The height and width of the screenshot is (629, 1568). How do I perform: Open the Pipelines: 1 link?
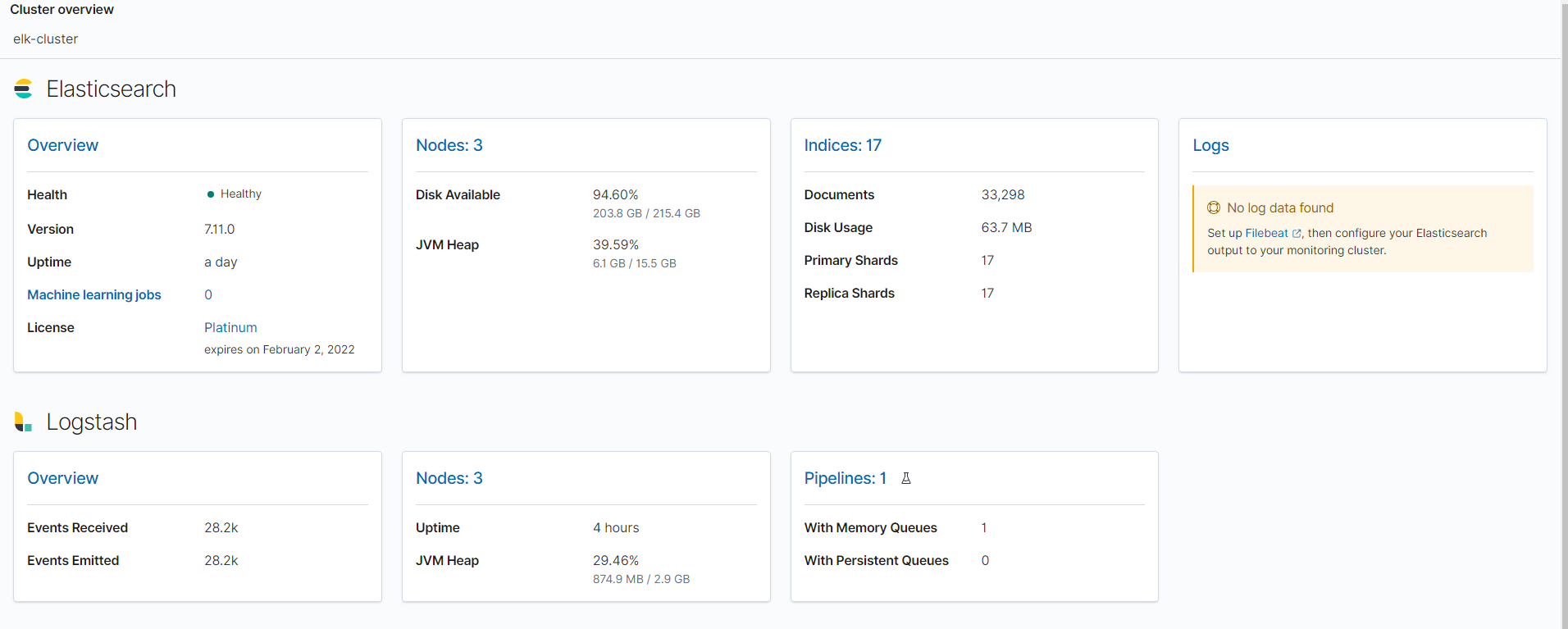846,478
